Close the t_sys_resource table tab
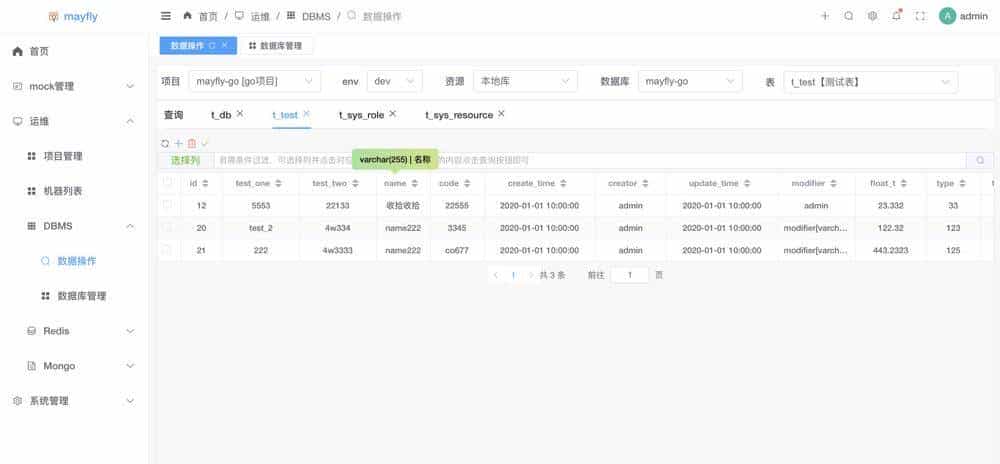The height and width of the screenshot is (464, 1000). pyautogui.click(x=501, y=113)
